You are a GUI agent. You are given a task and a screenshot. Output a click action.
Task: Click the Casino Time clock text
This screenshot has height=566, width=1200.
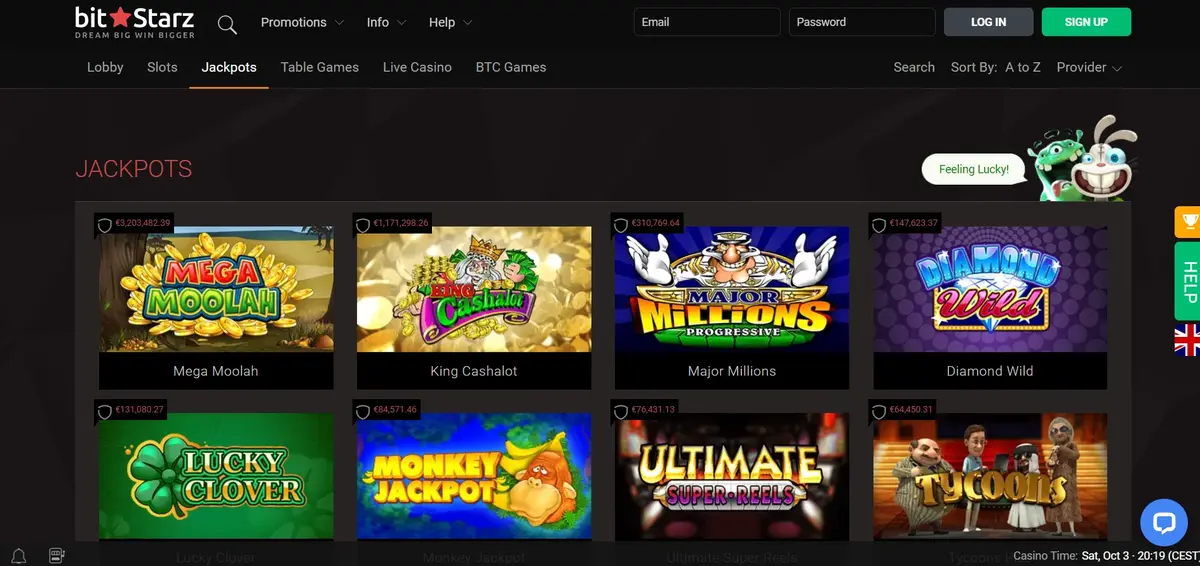(x=1105, y=556)
